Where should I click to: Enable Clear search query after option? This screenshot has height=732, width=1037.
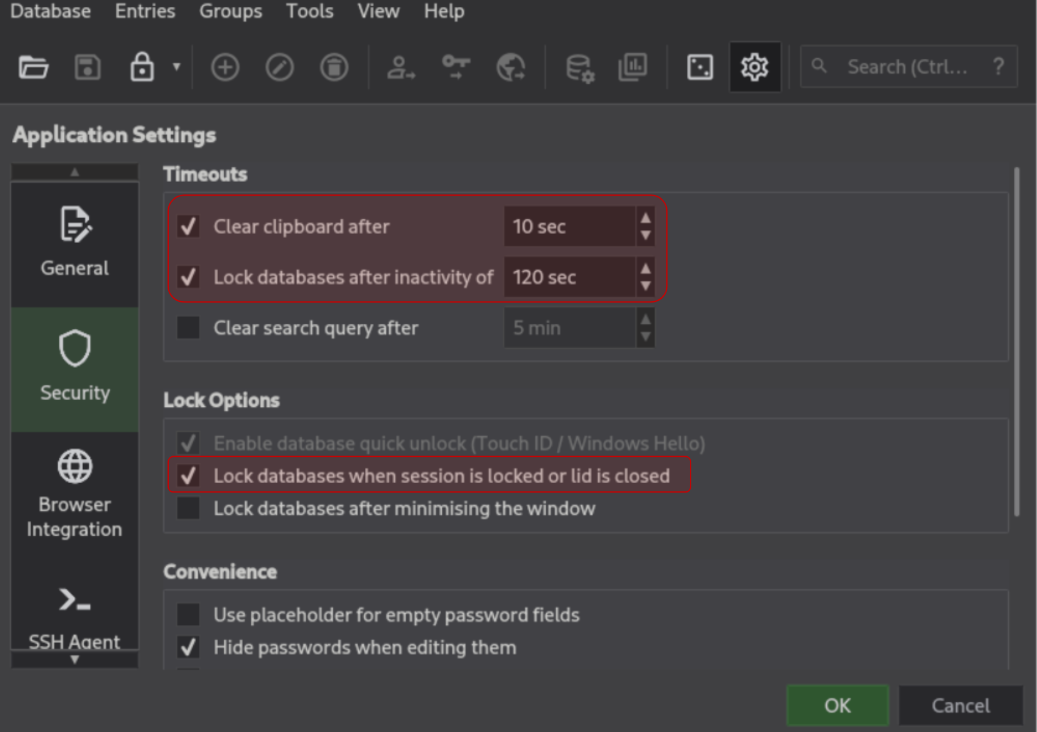[188, 328]
